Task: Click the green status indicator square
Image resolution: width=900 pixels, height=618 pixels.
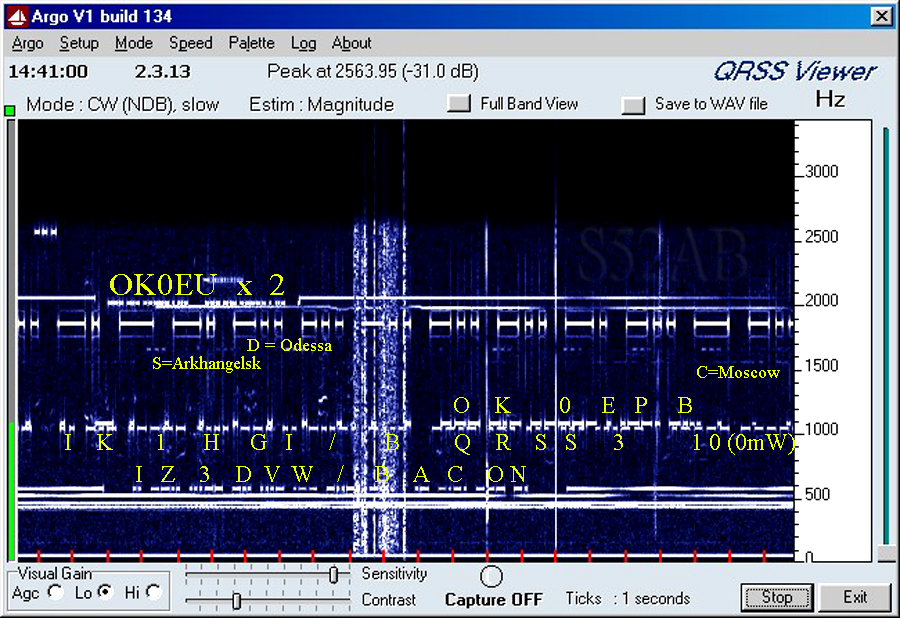Action: [10, 109]
